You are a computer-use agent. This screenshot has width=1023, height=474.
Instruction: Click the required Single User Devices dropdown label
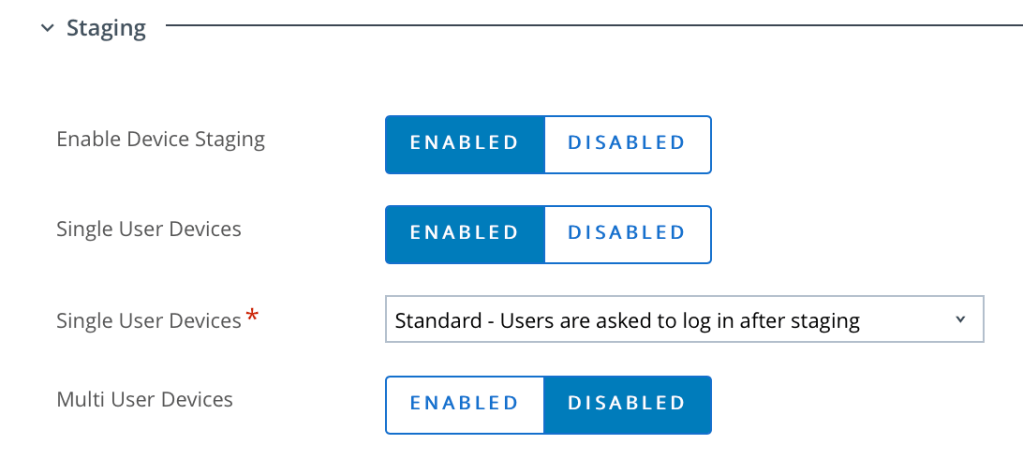point(149,321)
